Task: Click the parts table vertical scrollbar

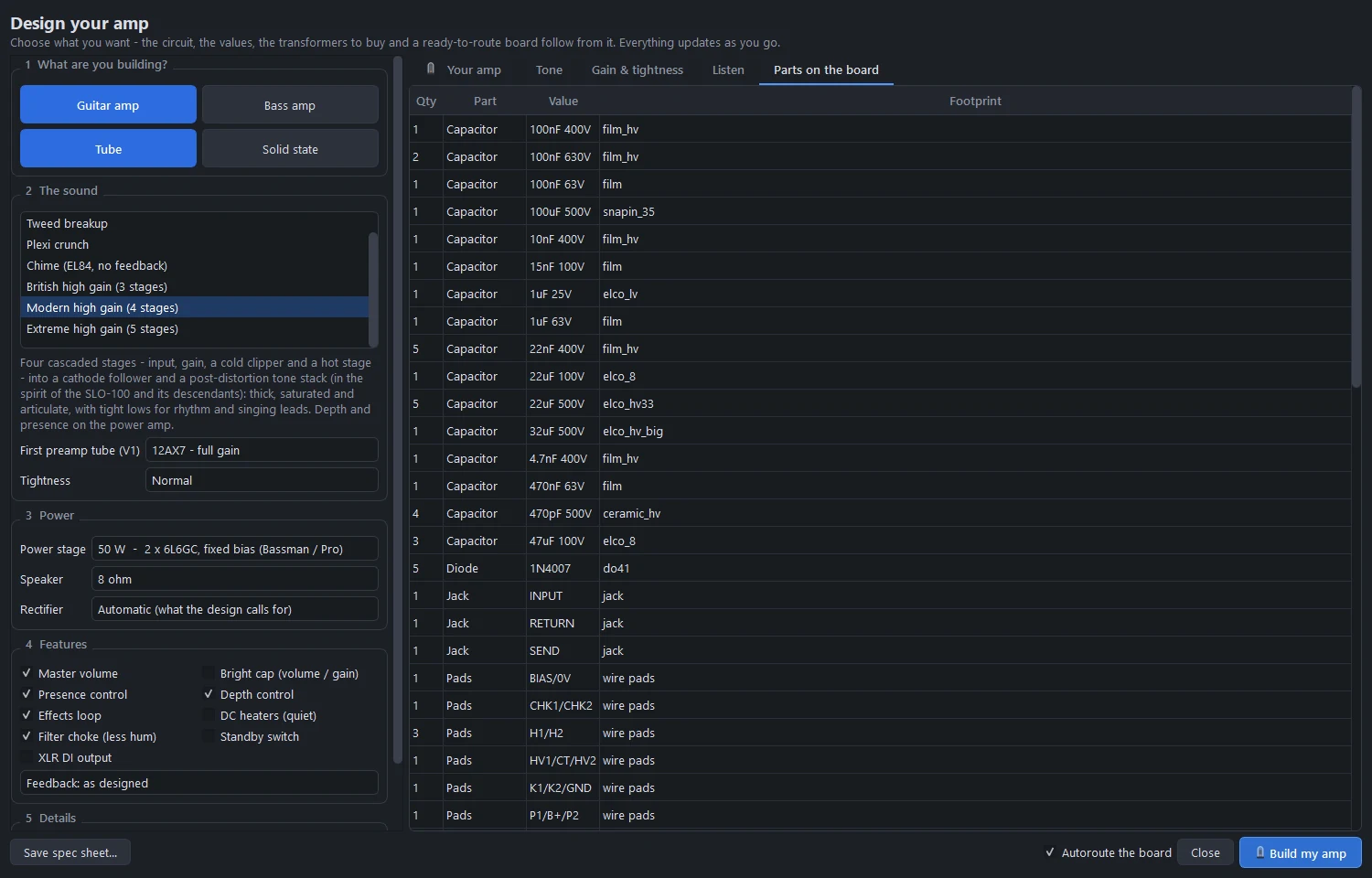Action: [1356, 238]
